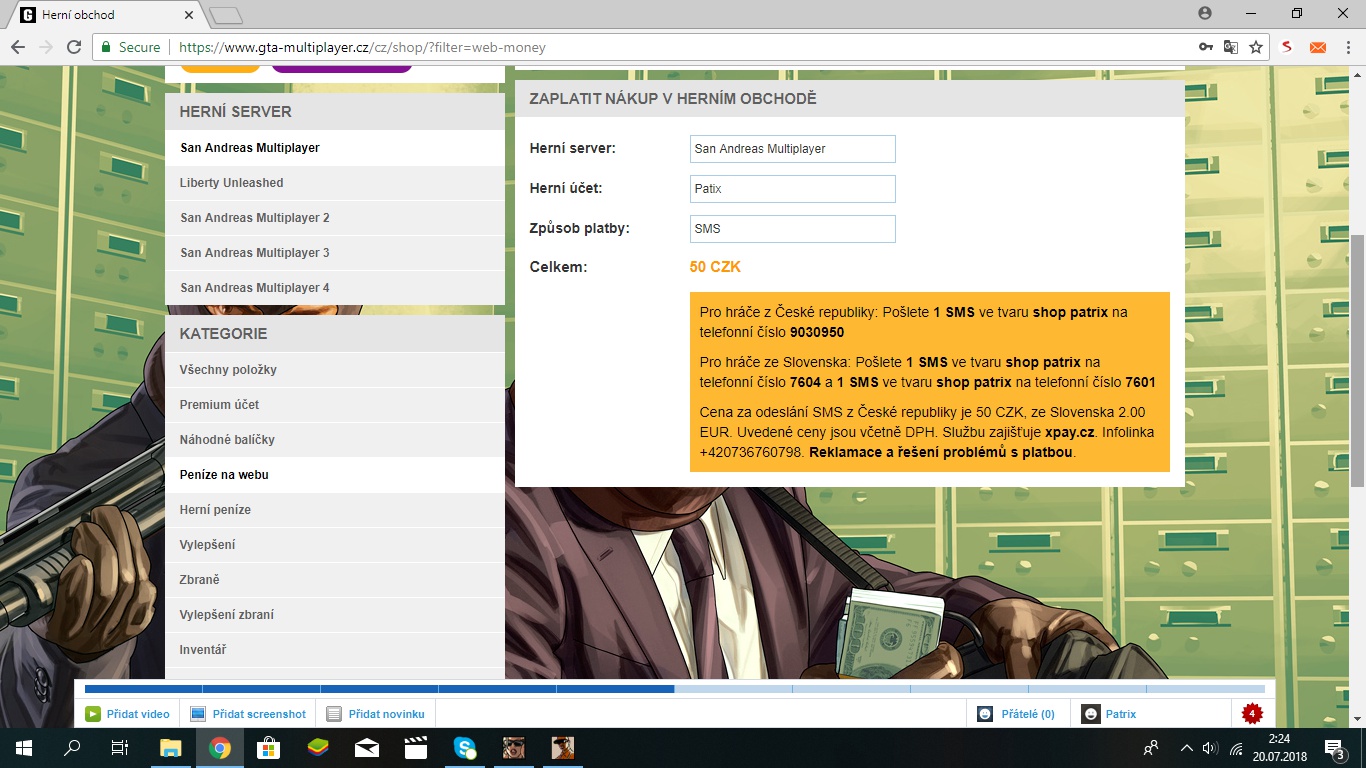Open the cap-wearing character taskbar app
This screenshot has width=1366, height=768.
[x=563, y=747]
